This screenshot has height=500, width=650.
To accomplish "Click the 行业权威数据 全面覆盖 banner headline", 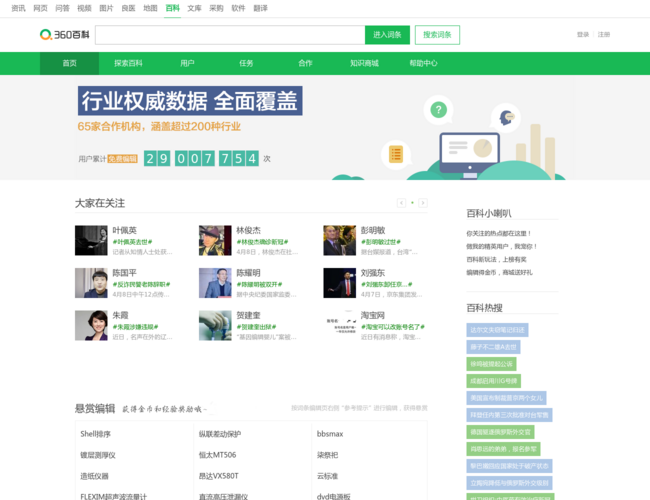I will pyautogui.click(x=190, y=101).
